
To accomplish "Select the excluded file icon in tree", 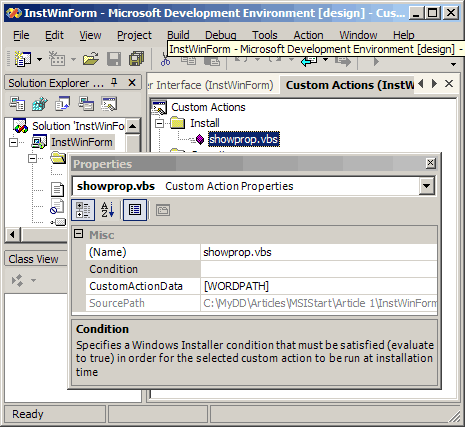I will click(57, 206).
